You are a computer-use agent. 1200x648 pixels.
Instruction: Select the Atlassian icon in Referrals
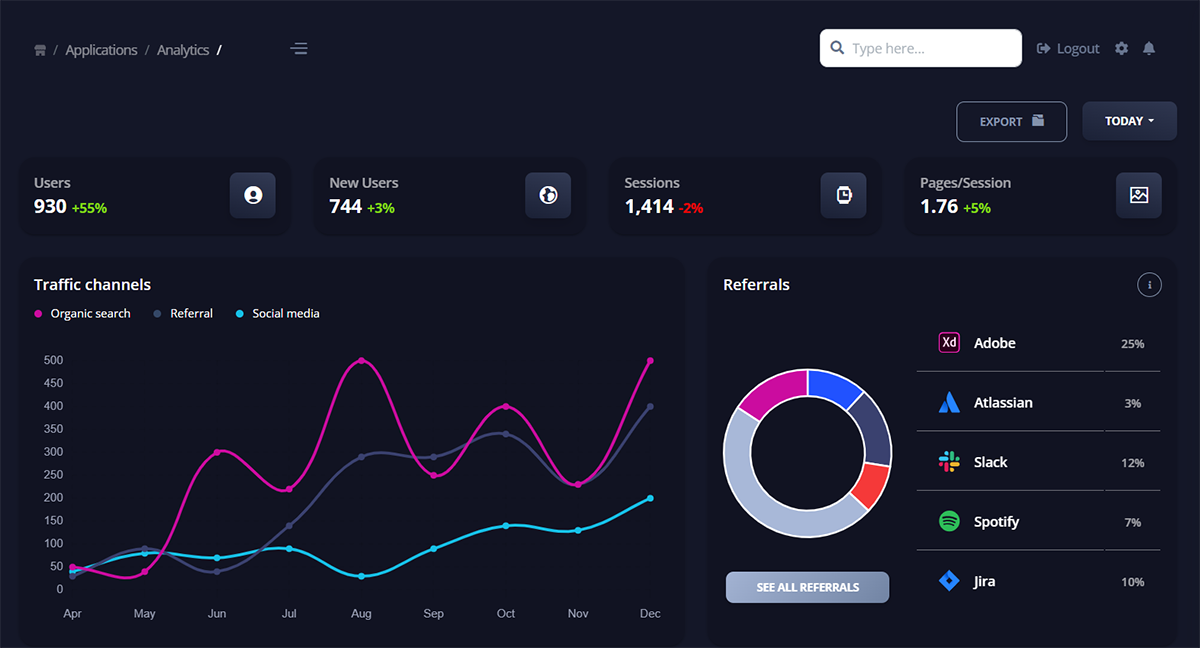click(948, 402)
